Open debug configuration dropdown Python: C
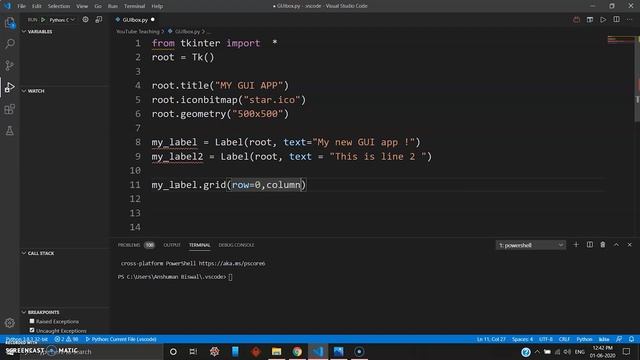Image resolution: width=640 pixels, height=360 pixels. (x=62, y=20)
